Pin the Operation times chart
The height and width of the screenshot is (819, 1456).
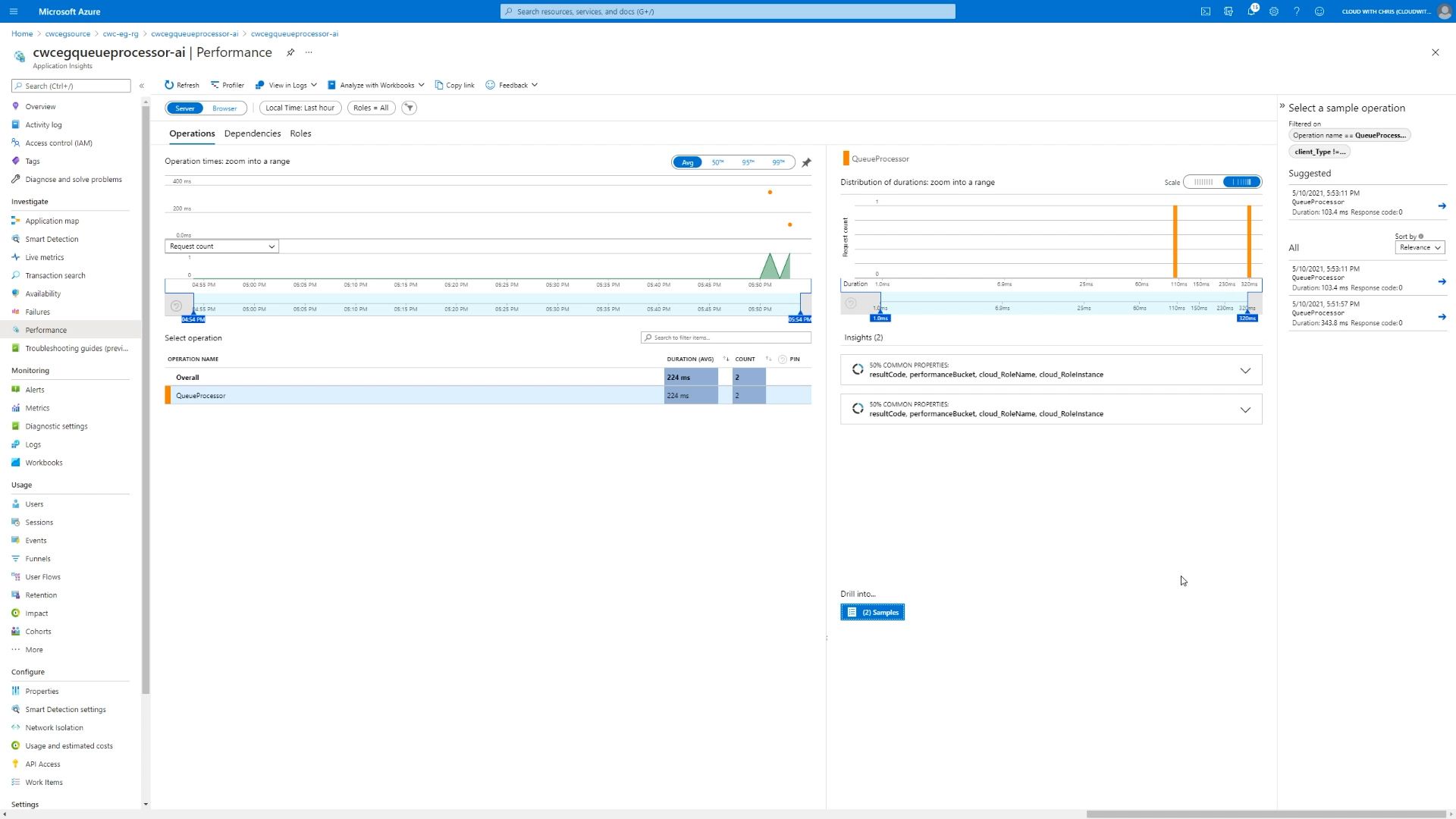coord(806,162)
